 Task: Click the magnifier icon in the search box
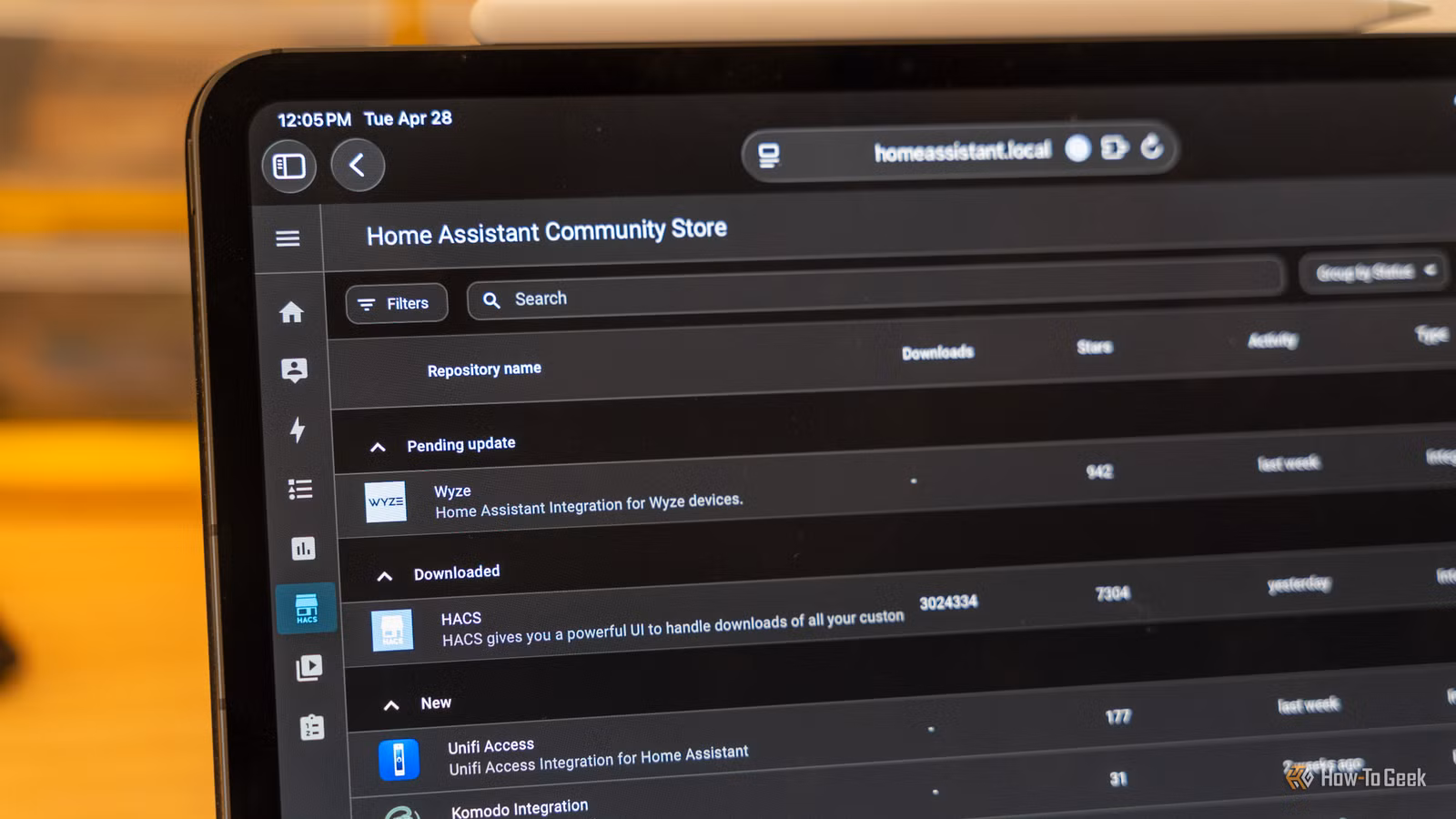pos(491,300)
